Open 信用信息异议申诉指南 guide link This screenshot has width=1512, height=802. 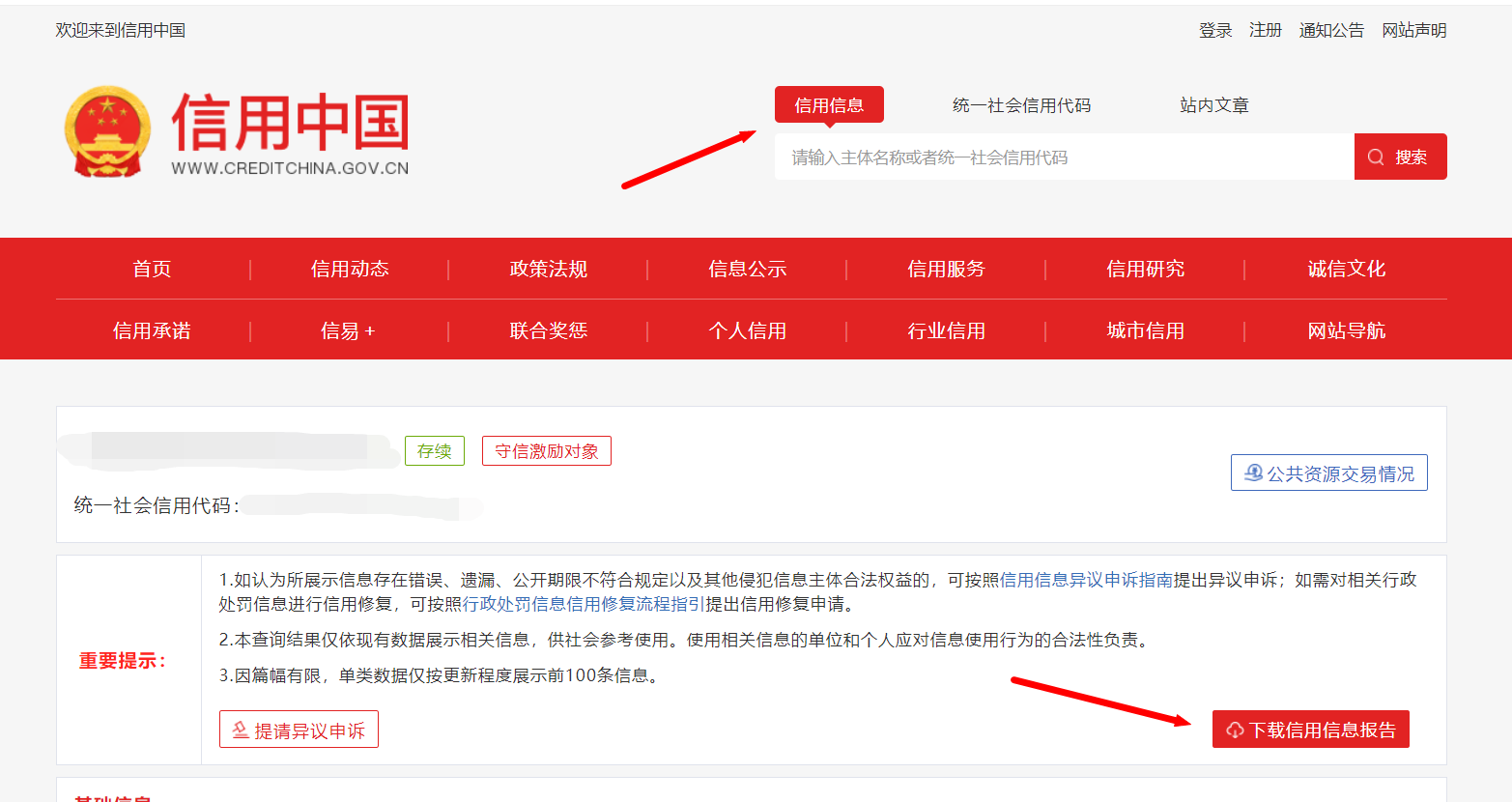pyautogui.click(x=1086, y=580)
